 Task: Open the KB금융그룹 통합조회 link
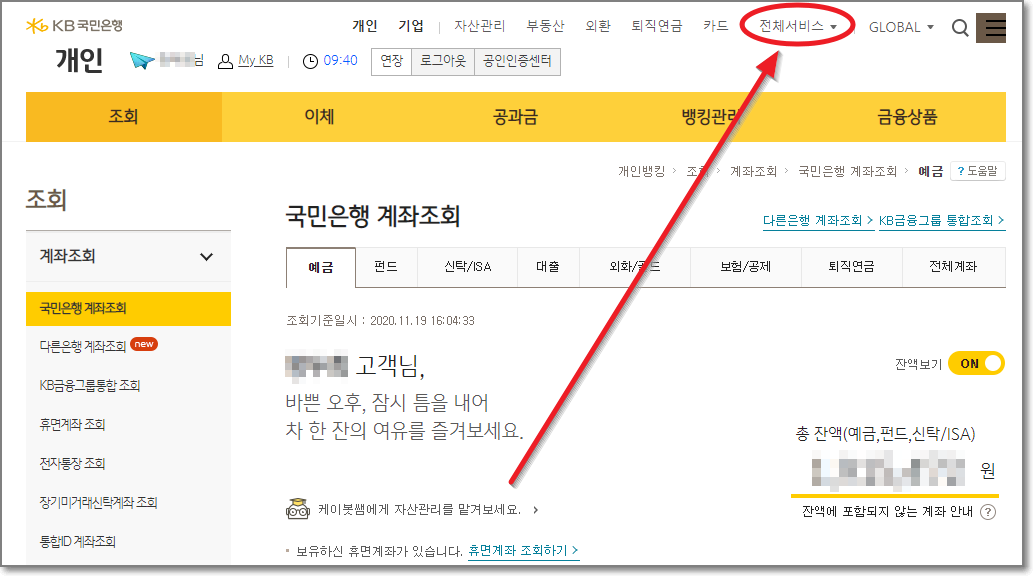click(x=942, y=221)
